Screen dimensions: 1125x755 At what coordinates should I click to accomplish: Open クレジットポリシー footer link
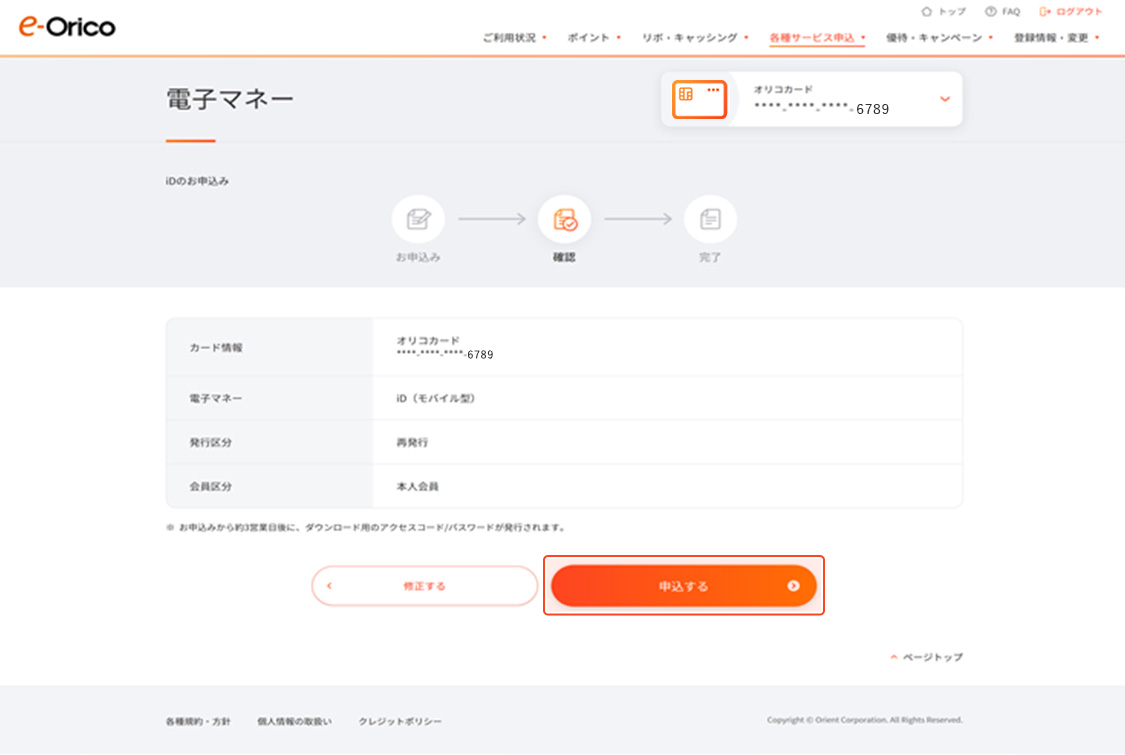pos(400,721)
